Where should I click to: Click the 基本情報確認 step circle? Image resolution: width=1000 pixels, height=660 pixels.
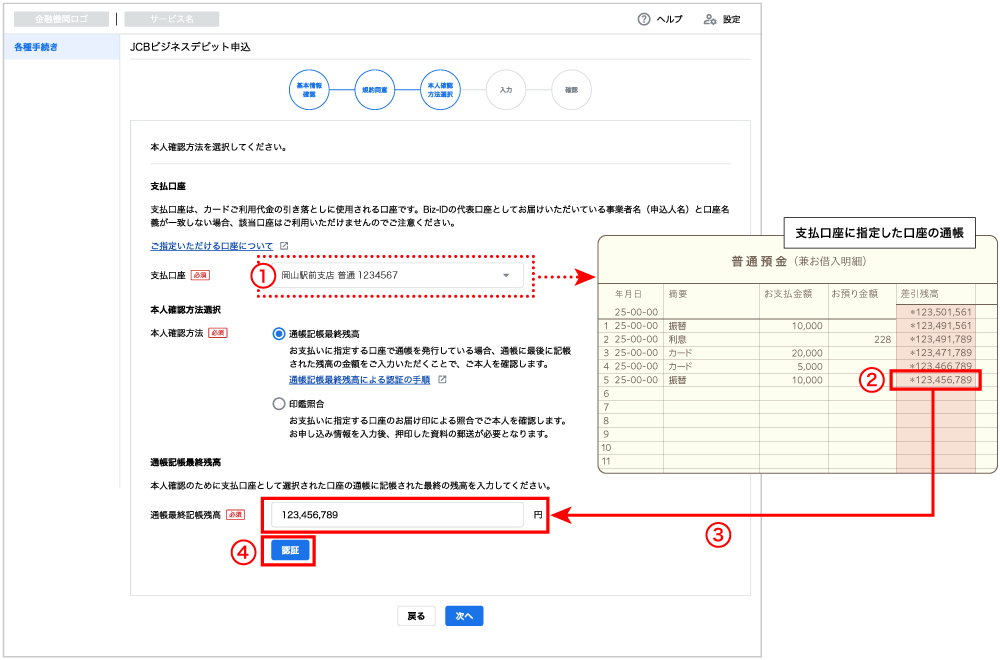point(309,90)
